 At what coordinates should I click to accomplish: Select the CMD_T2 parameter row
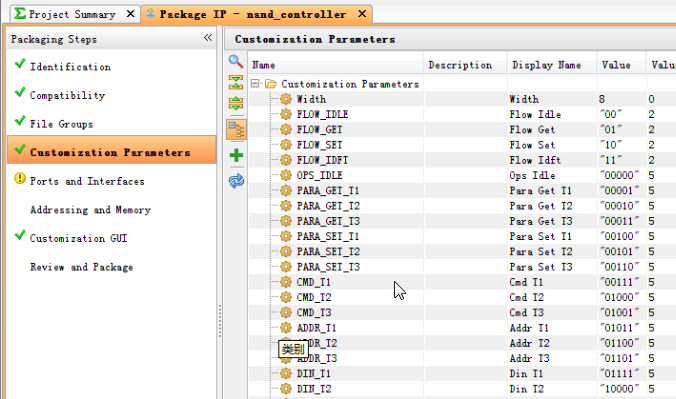(x=462, y=297)
